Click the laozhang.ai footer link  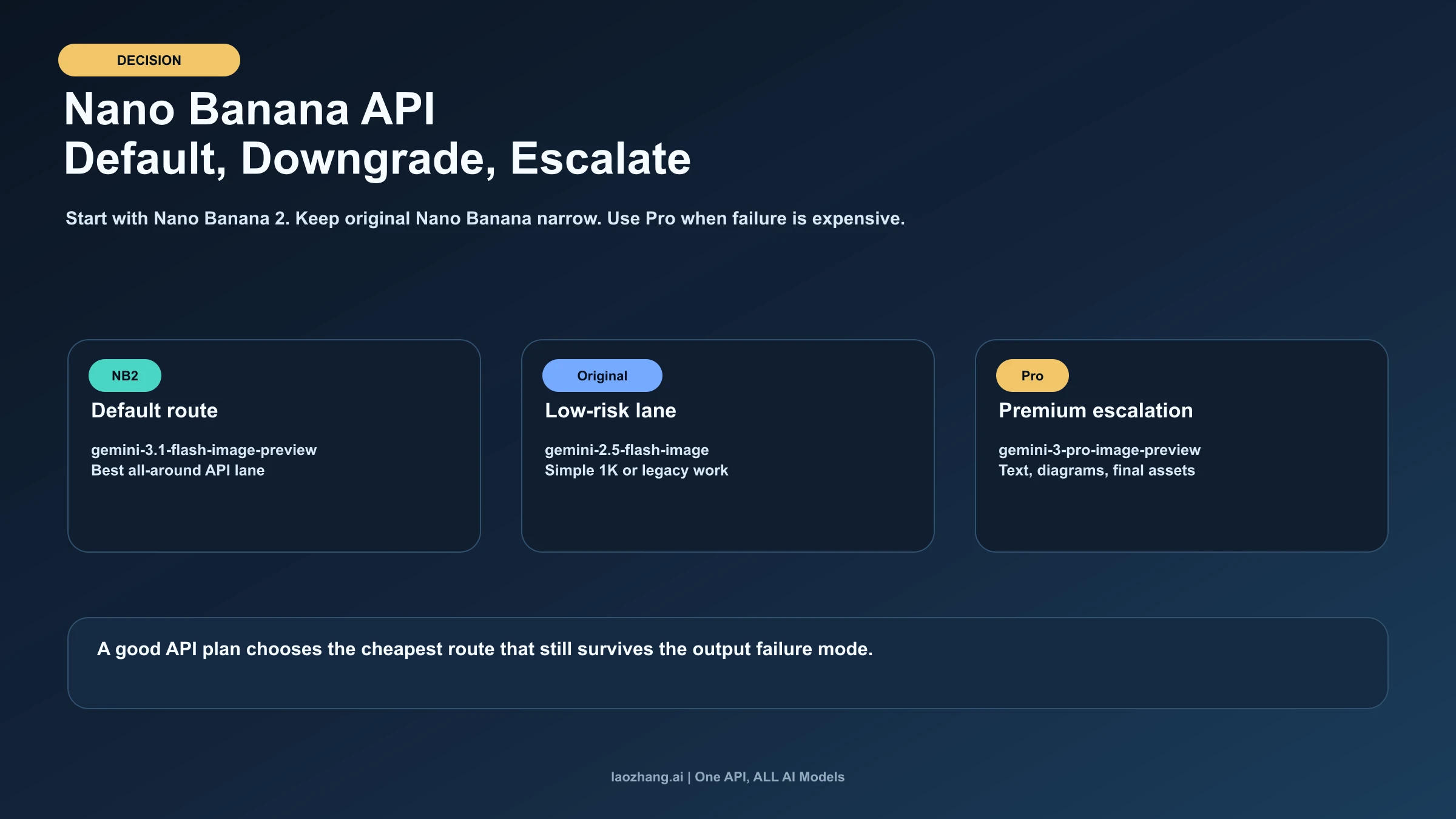pyautogui.click(x=646, y=777)
